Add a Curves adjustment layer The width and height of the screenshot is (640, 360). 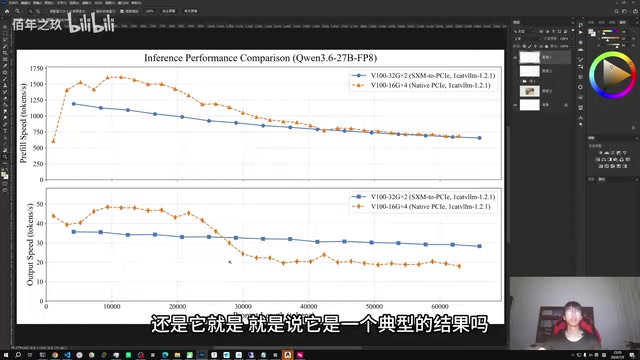pos(613,153)
